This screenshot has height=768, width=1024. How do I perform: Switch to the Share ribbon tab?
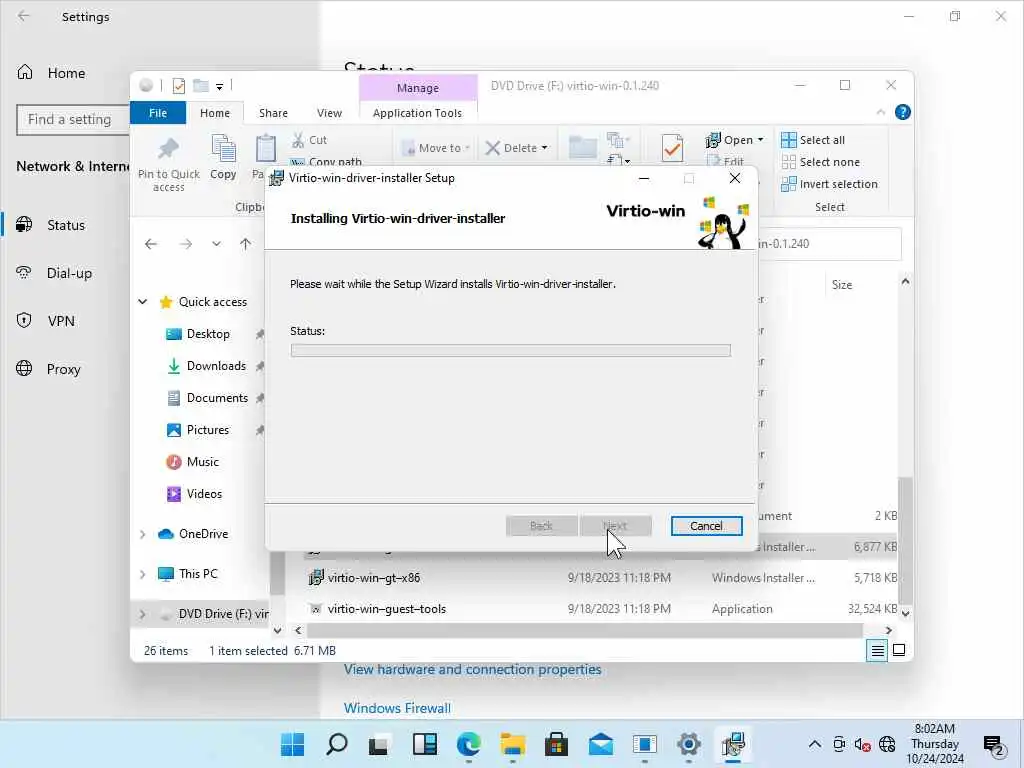point(273,113)
